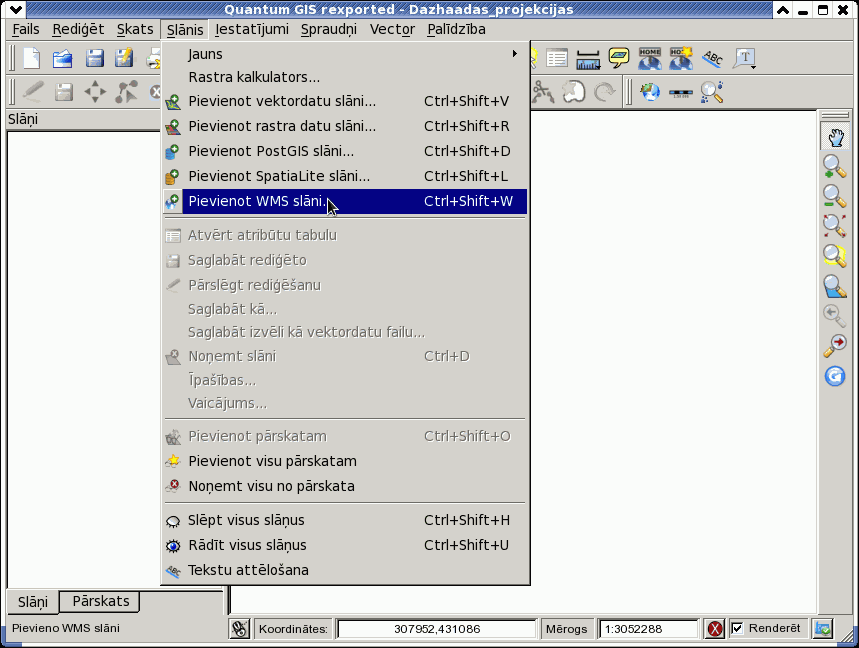The image size is (859, 648).
Task: Select the Zoom Out magnifier
Action: tap(834, 196)
